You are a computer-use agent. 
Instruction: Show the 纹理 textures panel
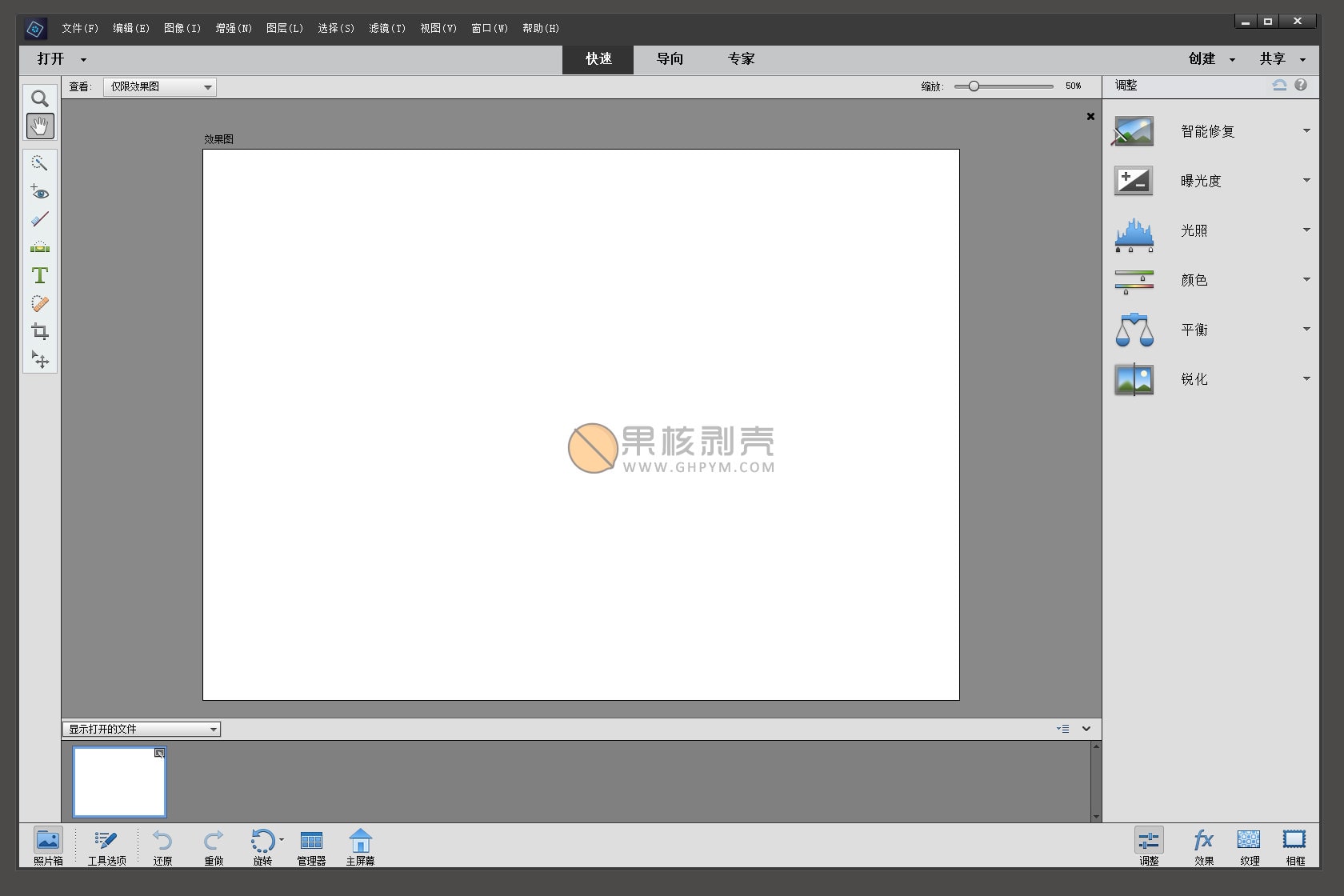click(x=1250, y=846)
